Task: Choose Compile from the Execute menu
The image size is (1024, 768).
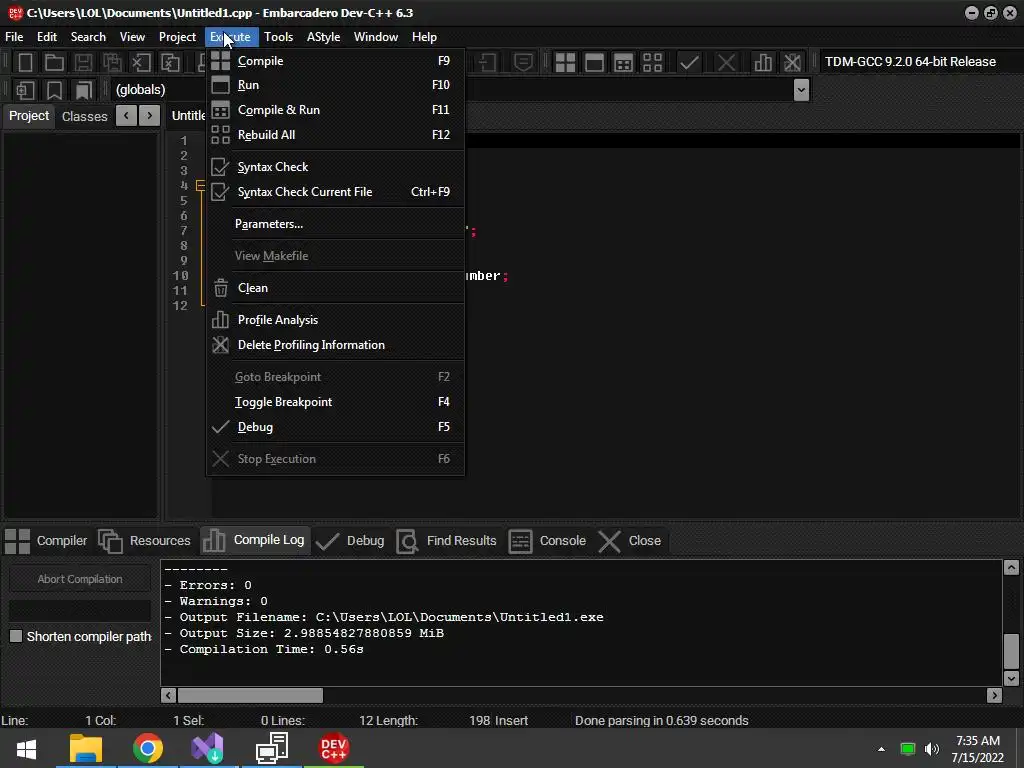Action: point(335,61)
